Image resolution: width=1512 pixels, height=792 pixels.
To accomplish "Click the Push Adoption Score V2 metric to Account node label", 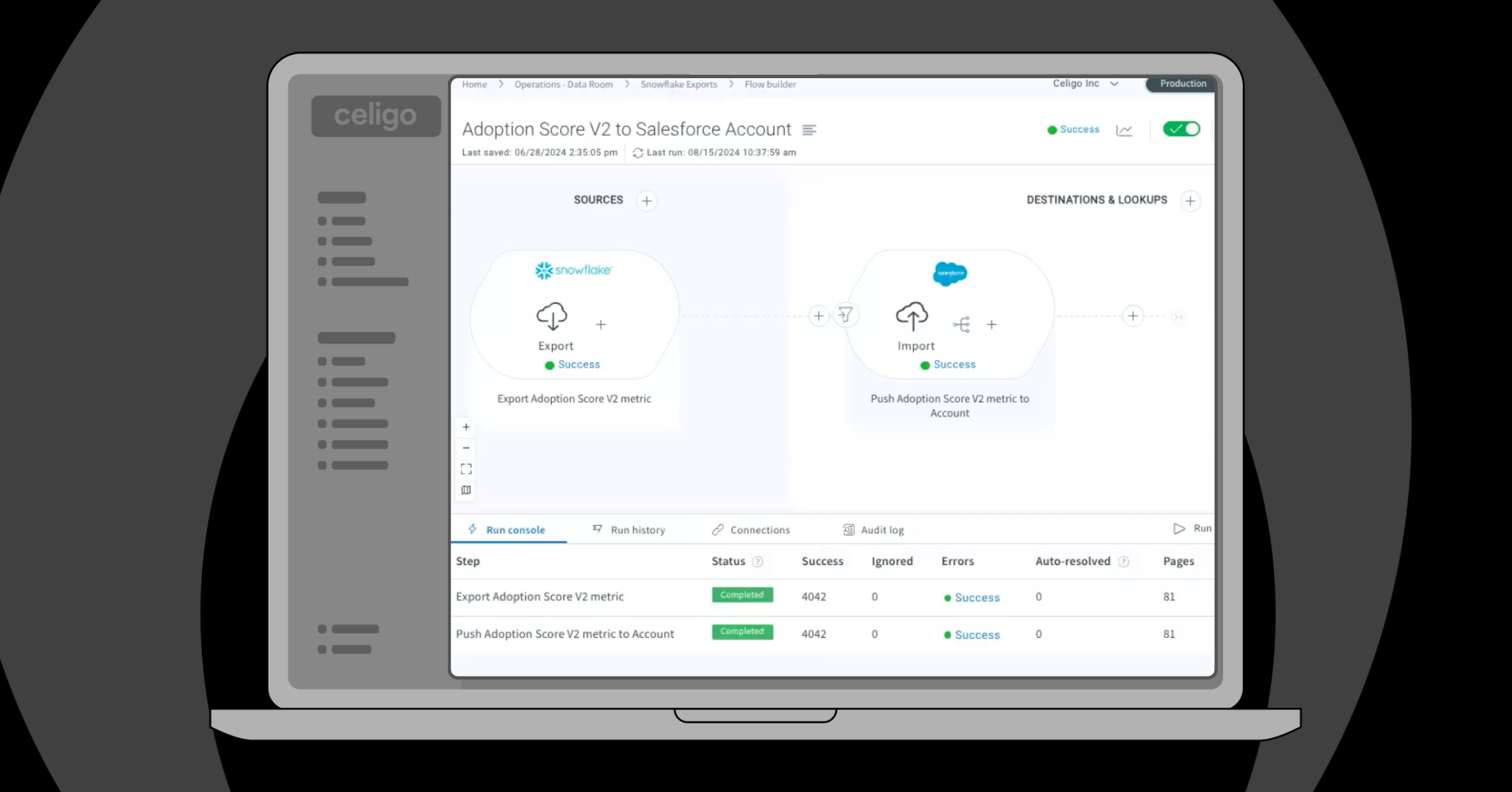I will pos(950,406).
